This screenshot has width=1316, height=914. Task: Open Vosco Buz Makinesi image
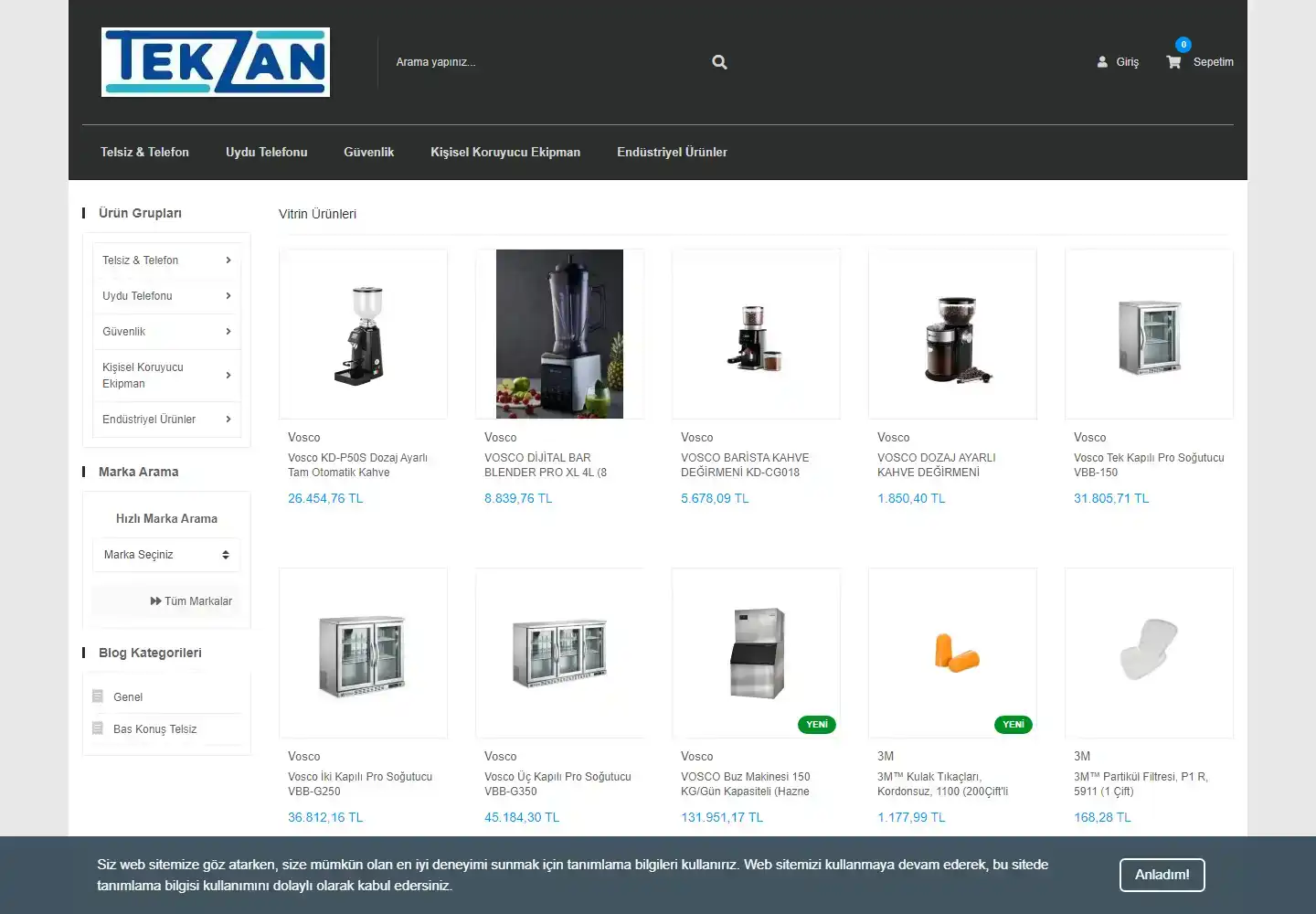coord(757,654)
